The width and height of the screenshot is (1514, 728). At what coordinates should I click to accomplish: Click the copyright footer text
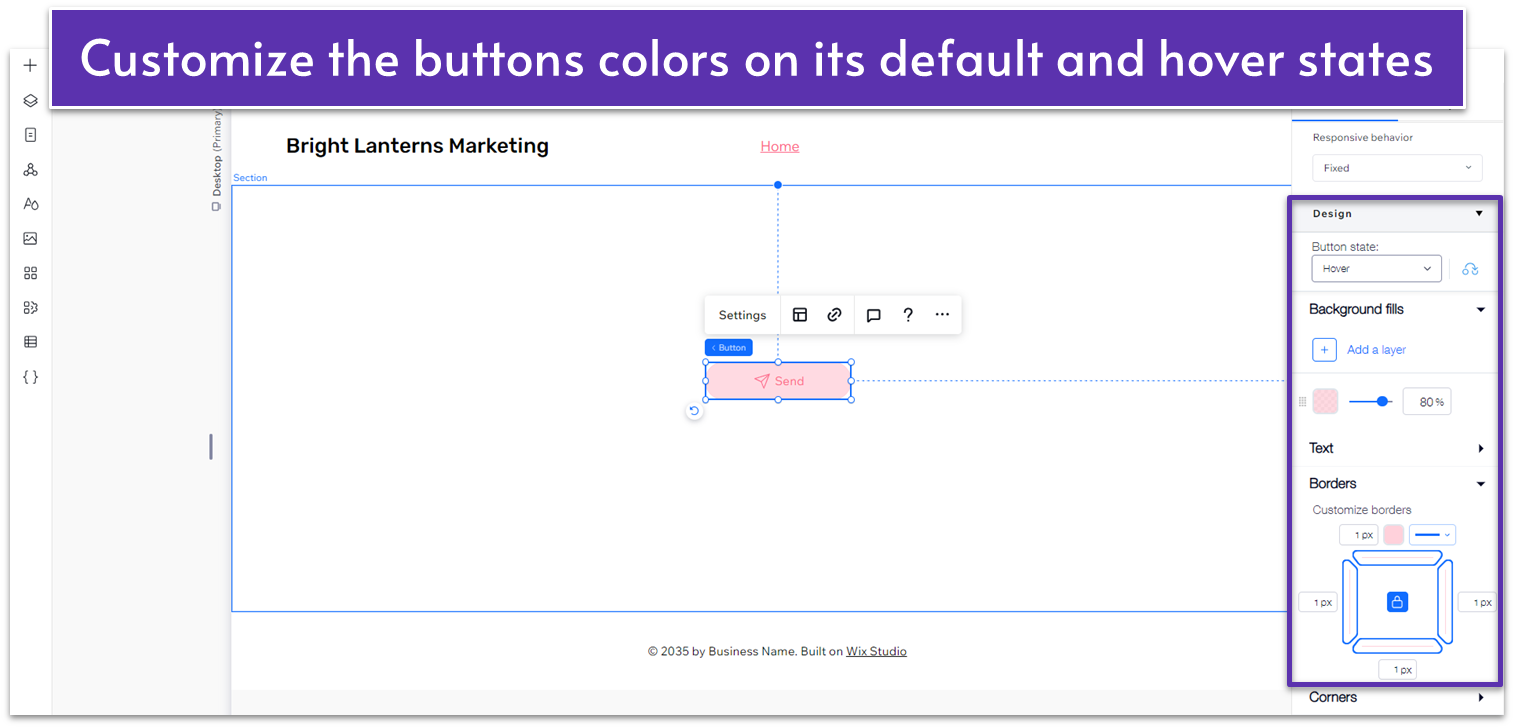coord(777,651)
